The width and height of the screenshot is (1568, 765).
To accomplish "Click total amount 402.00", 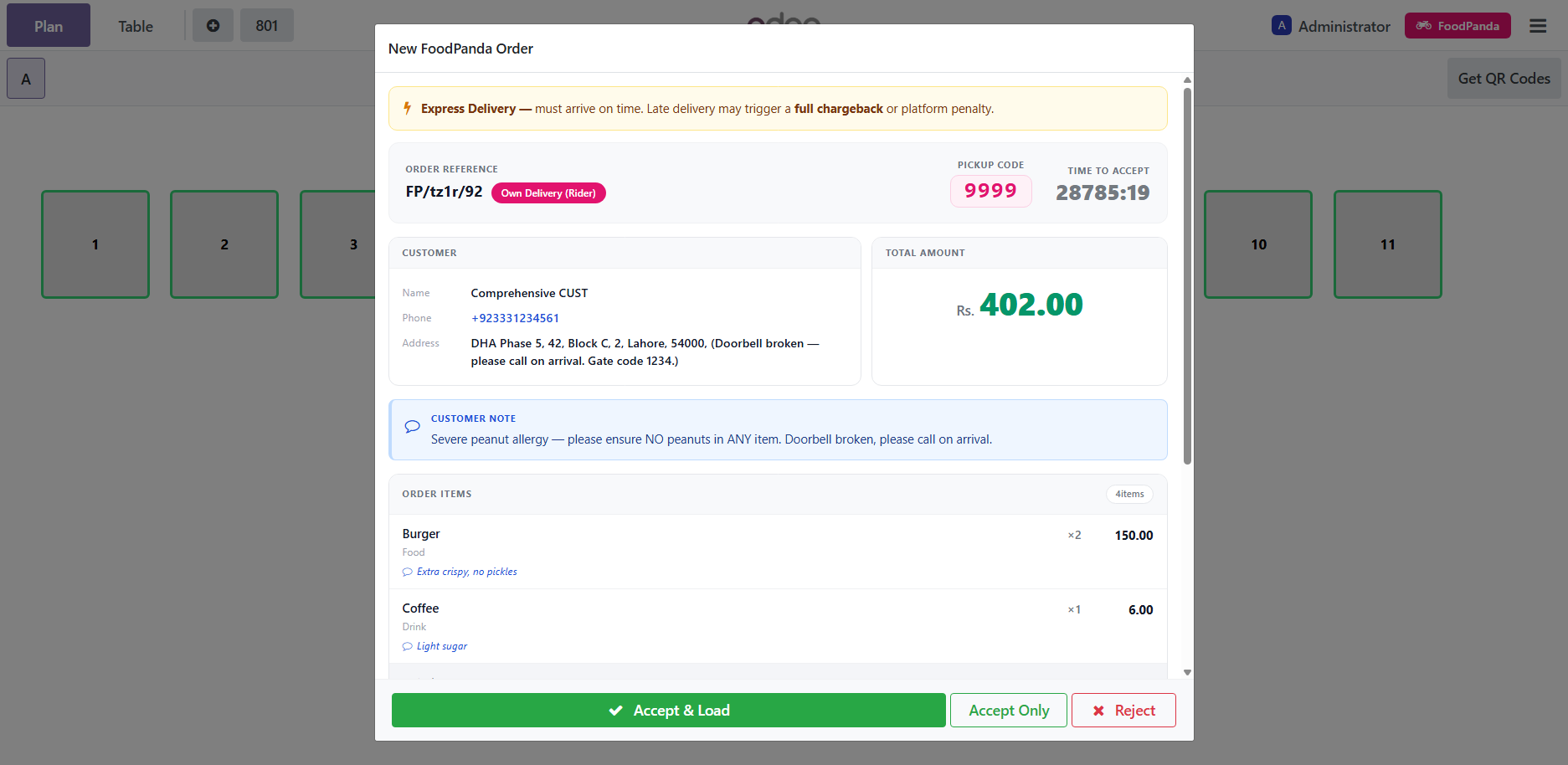I will pos(1031,305).
